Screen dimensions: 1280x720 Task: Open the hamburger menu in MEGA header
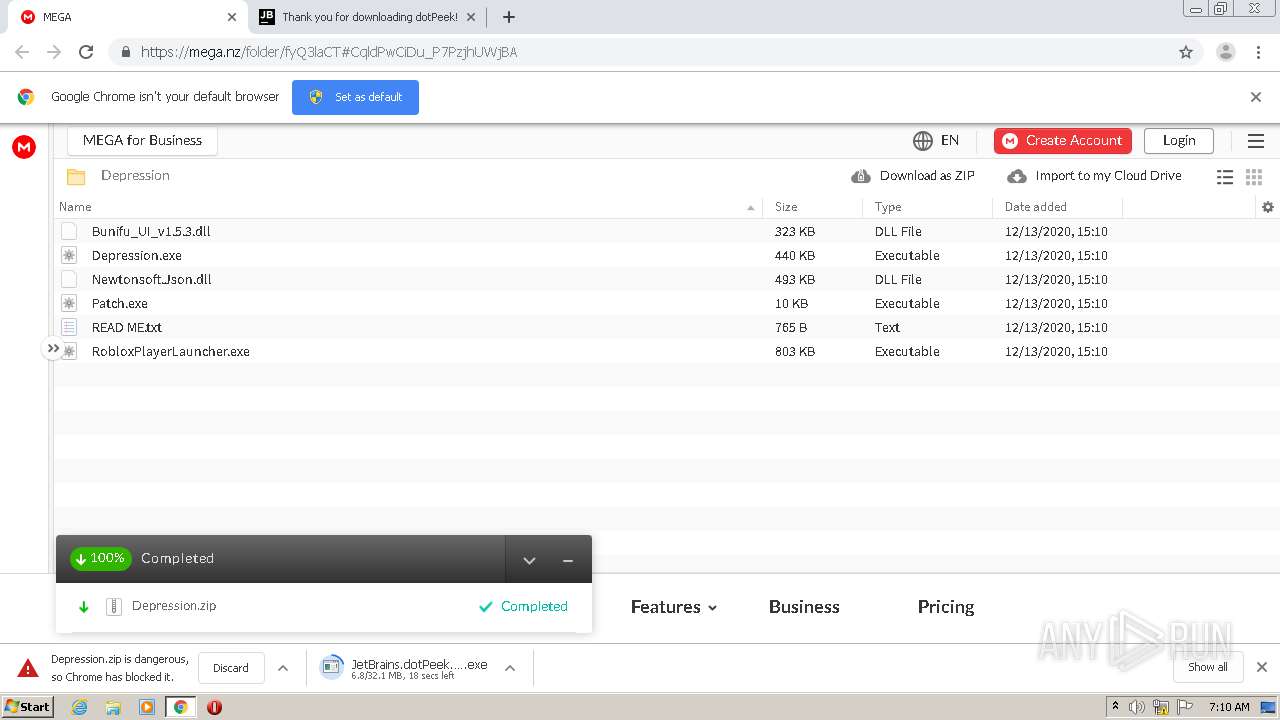[1256, 141]
